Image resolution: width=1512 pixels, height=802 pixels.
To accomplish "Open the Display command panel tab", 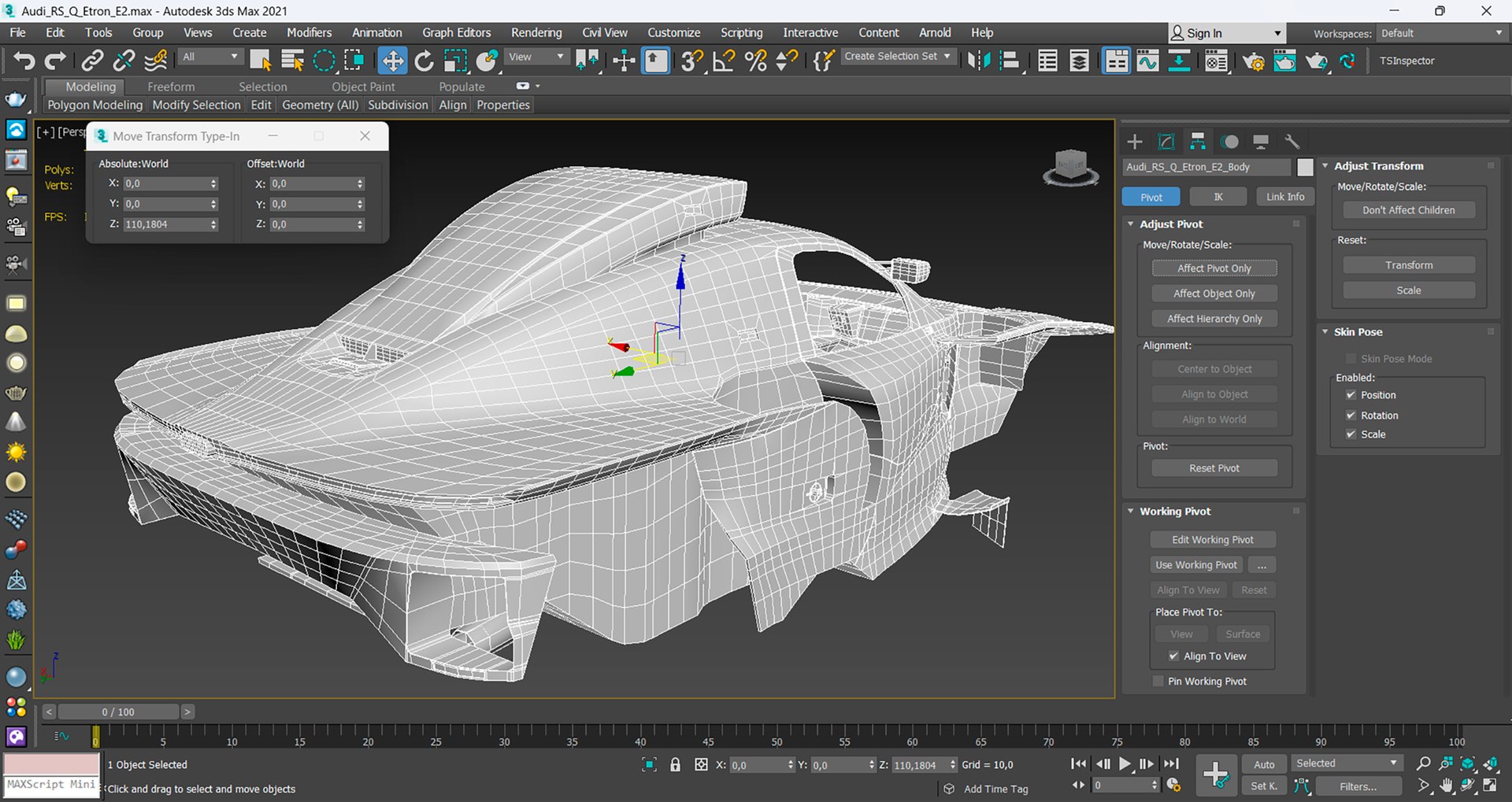I will pos(1261,142).
